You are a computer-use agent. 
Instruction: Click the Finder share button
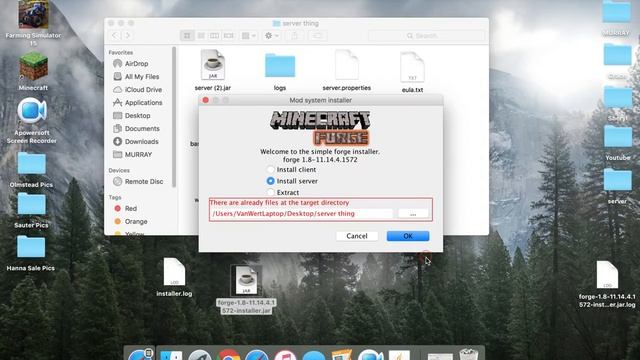[294, 36]
